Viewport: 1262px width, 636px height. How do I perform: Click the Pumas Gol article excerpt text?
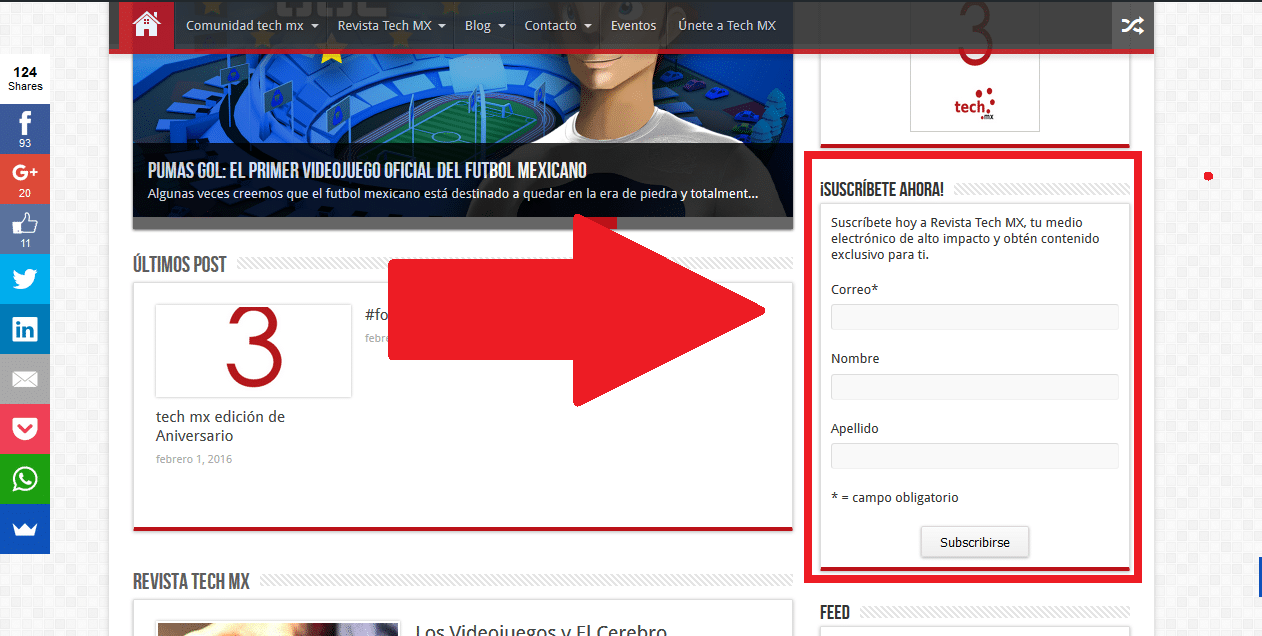coord(453,193)
